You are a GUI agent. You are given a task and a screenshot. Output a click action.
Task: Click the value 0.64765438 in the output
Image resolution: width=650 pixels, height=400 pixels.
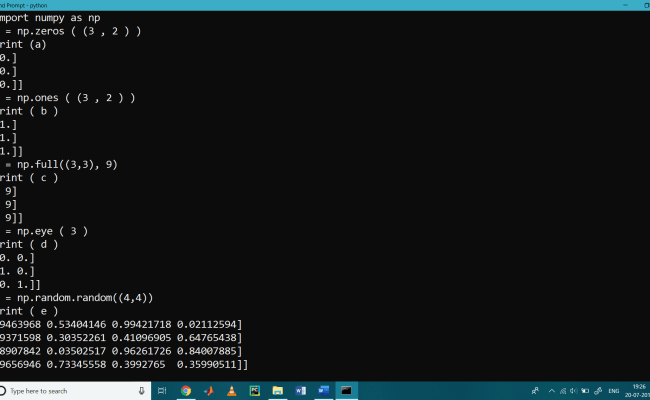[x=206, y=338]
